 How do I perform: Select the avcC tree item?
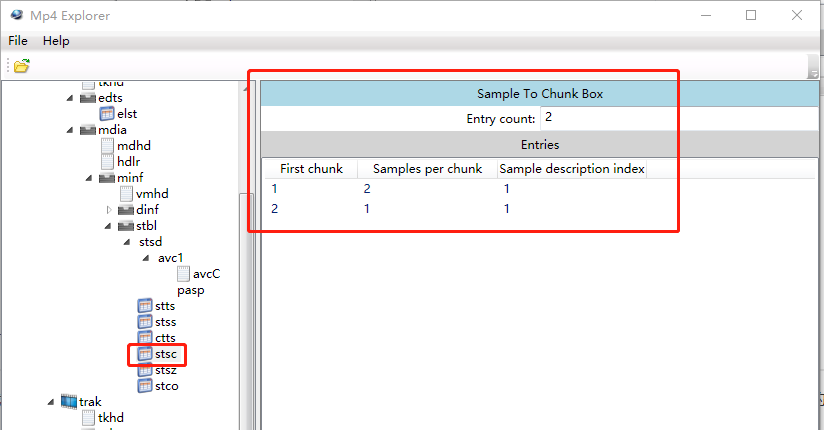tap(206, 274)
